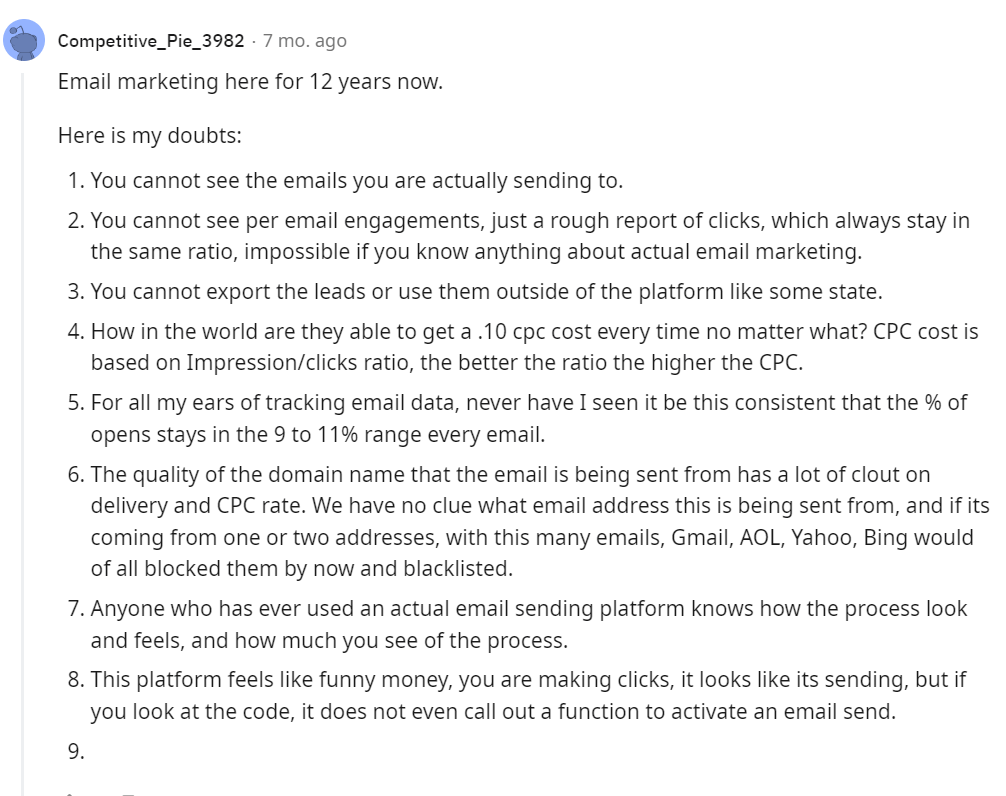Click item 7 about actual email sending platform
The height and width of the screenshot is (796, 1006).
click(528, 609)
